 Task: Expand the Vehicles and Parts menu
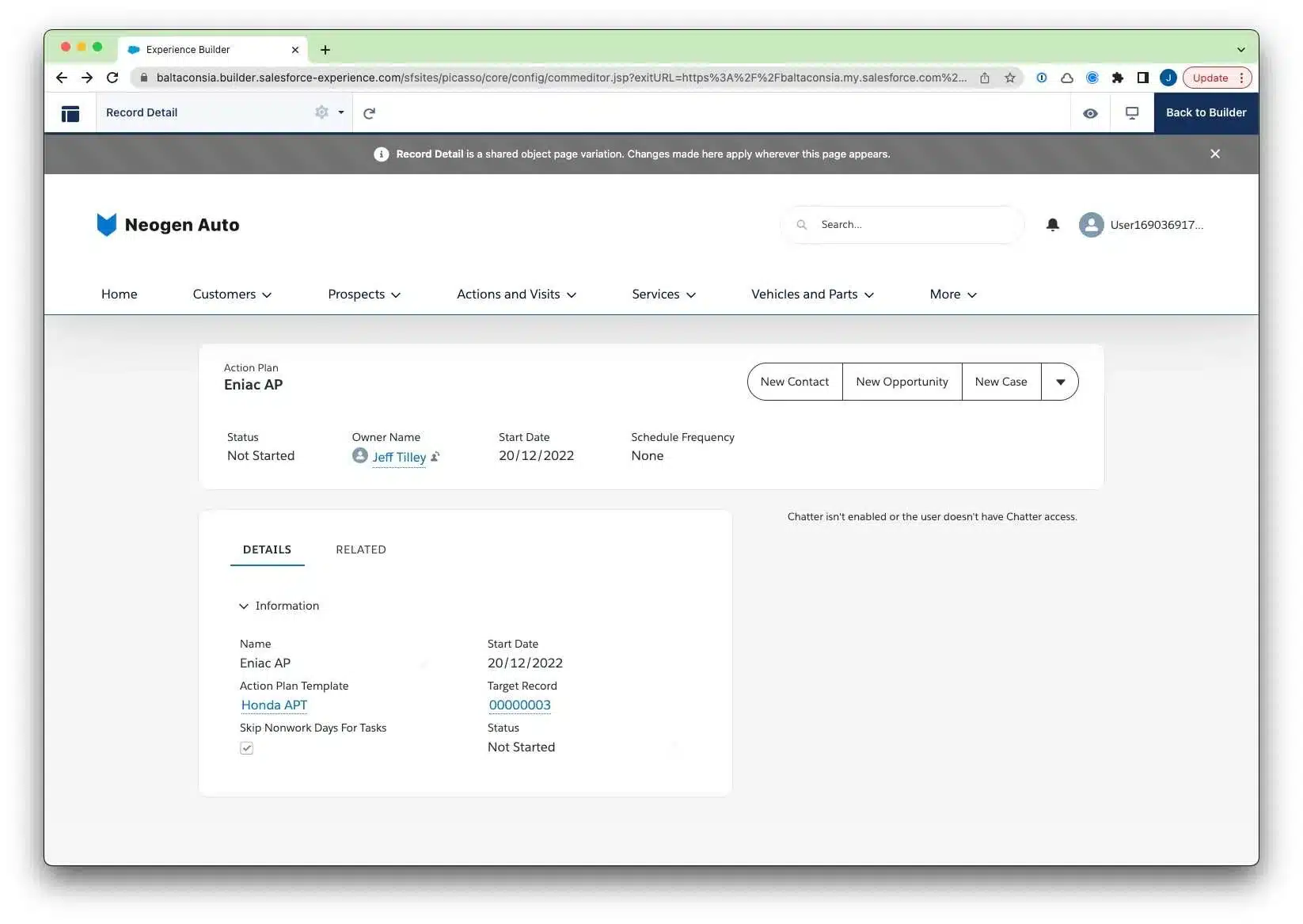[812, 295]
